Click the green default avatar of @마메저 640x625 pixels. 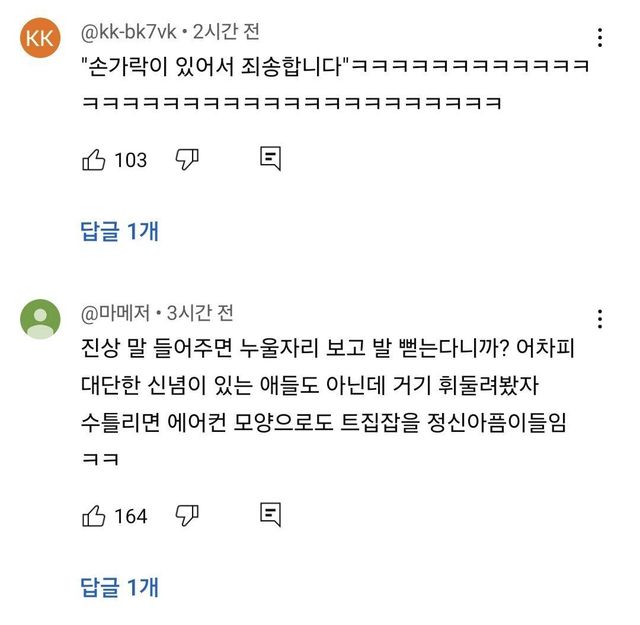(39, 319)
